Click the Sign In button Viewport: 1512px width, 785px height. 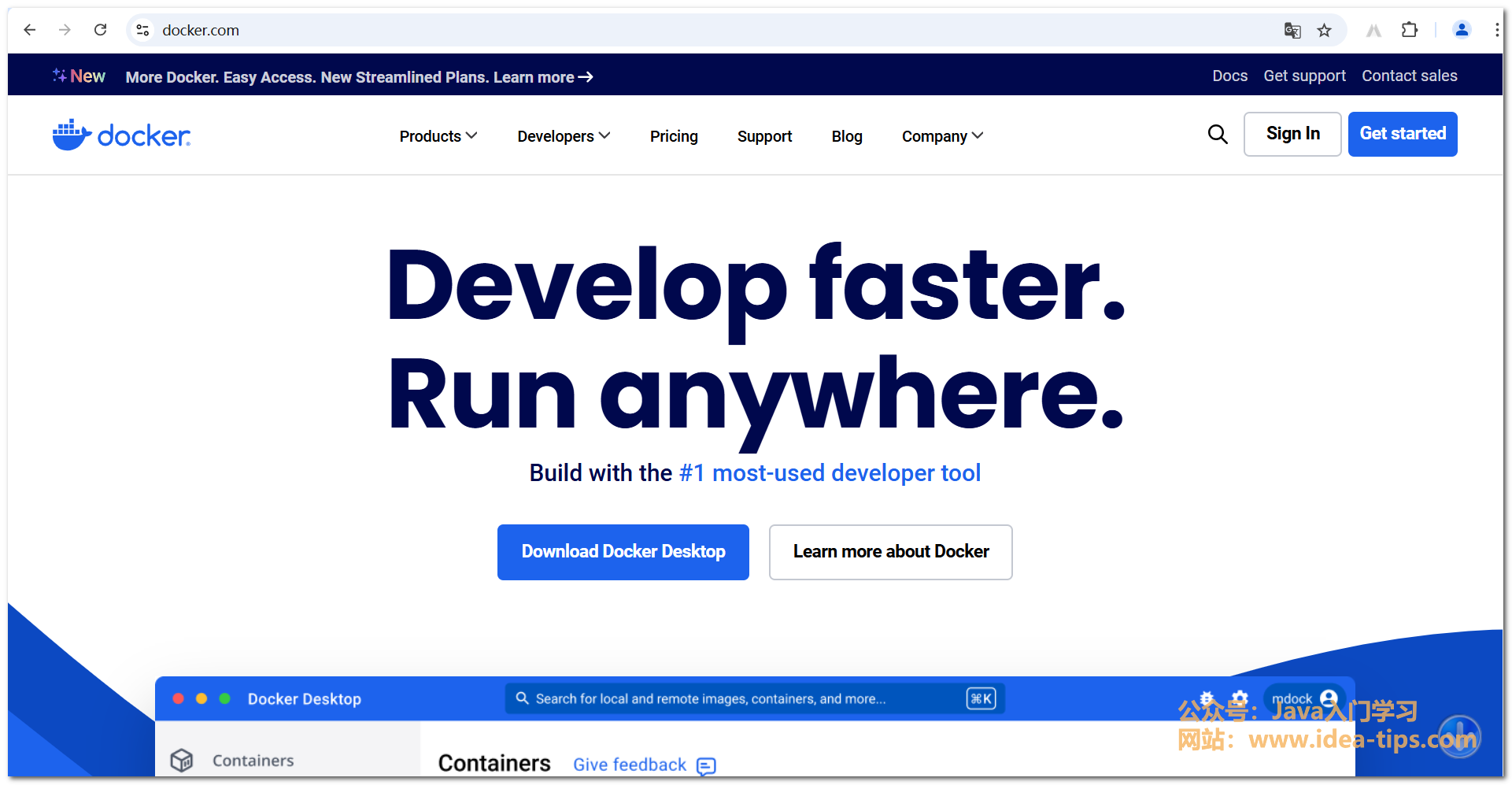coord(1292,134)
